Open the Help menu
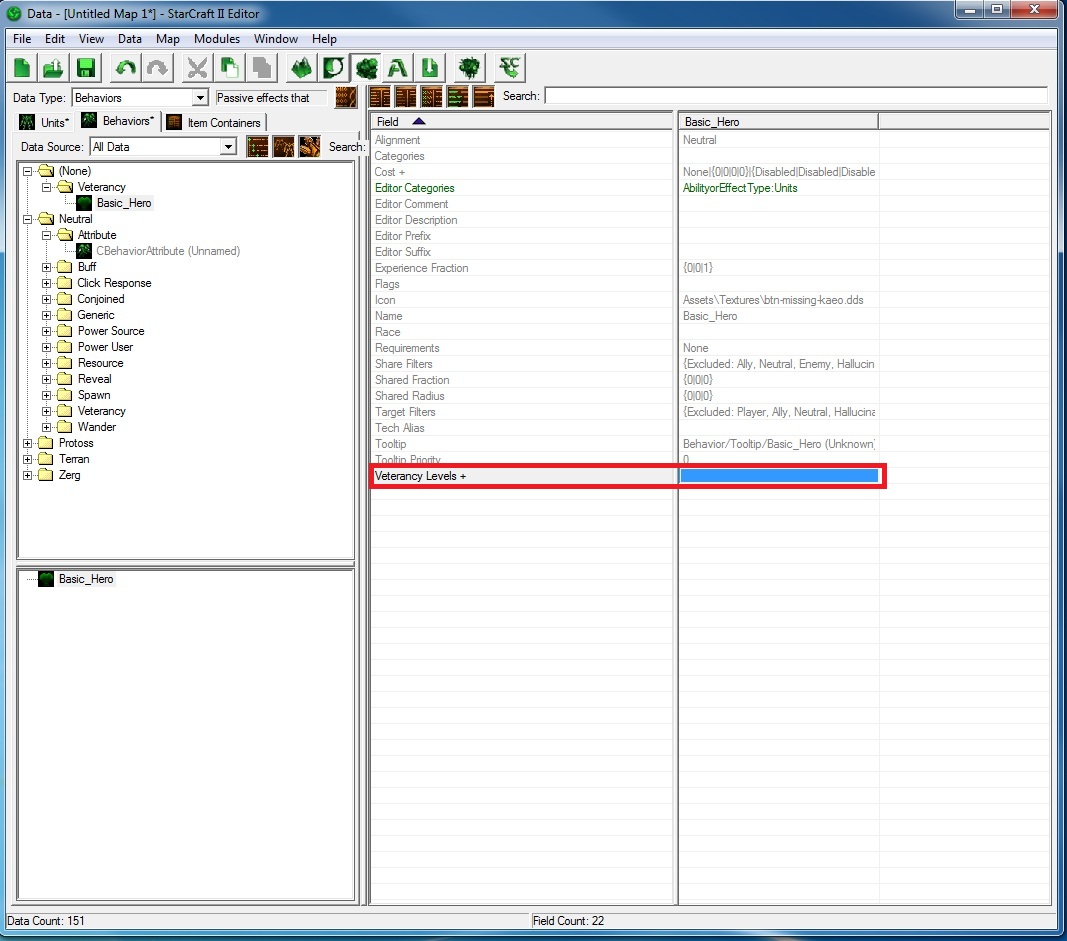This screenshot has height=941, width=1067. coord(324,39)
